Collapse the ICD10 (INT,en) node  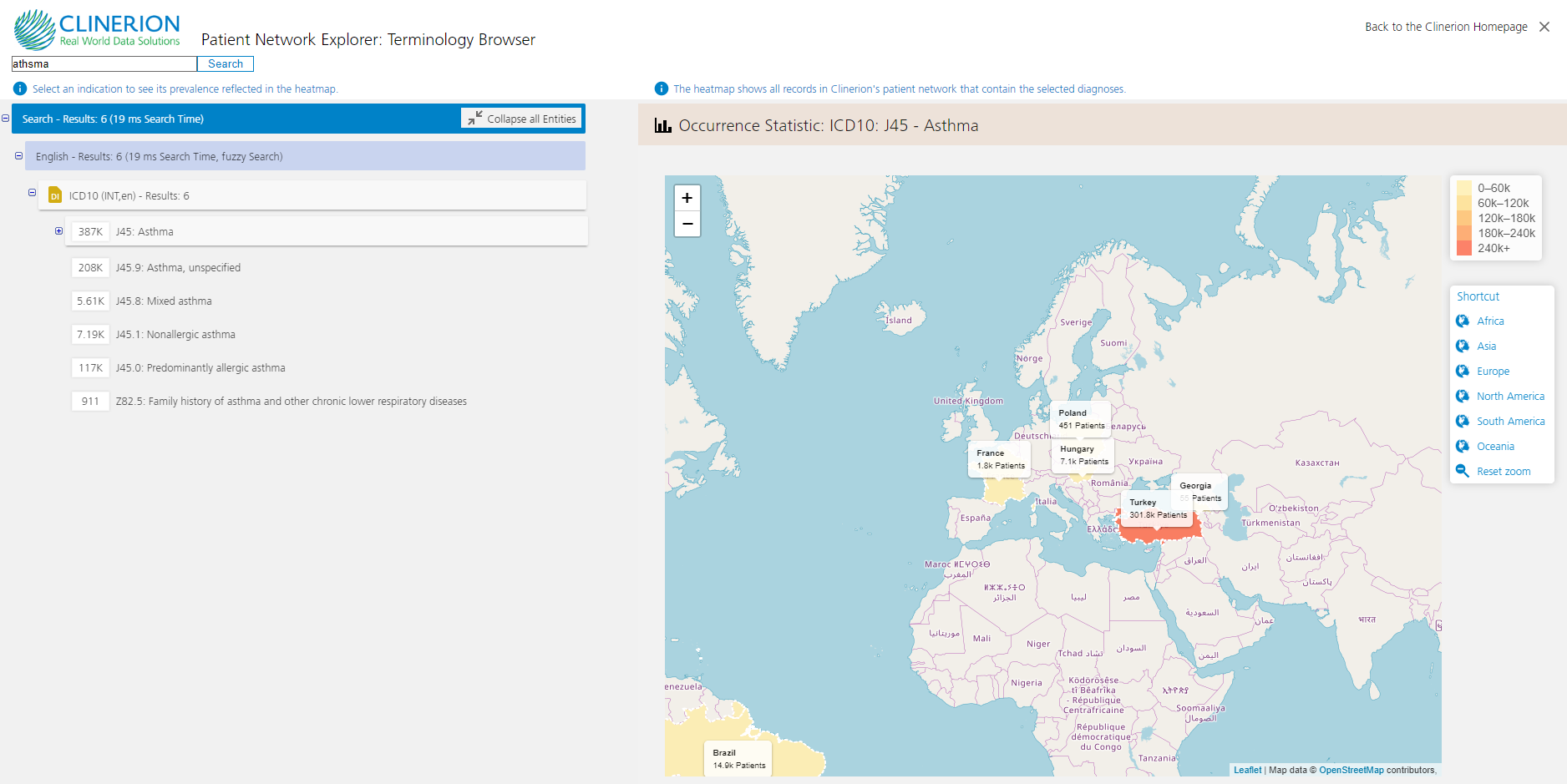click(32, 192)
